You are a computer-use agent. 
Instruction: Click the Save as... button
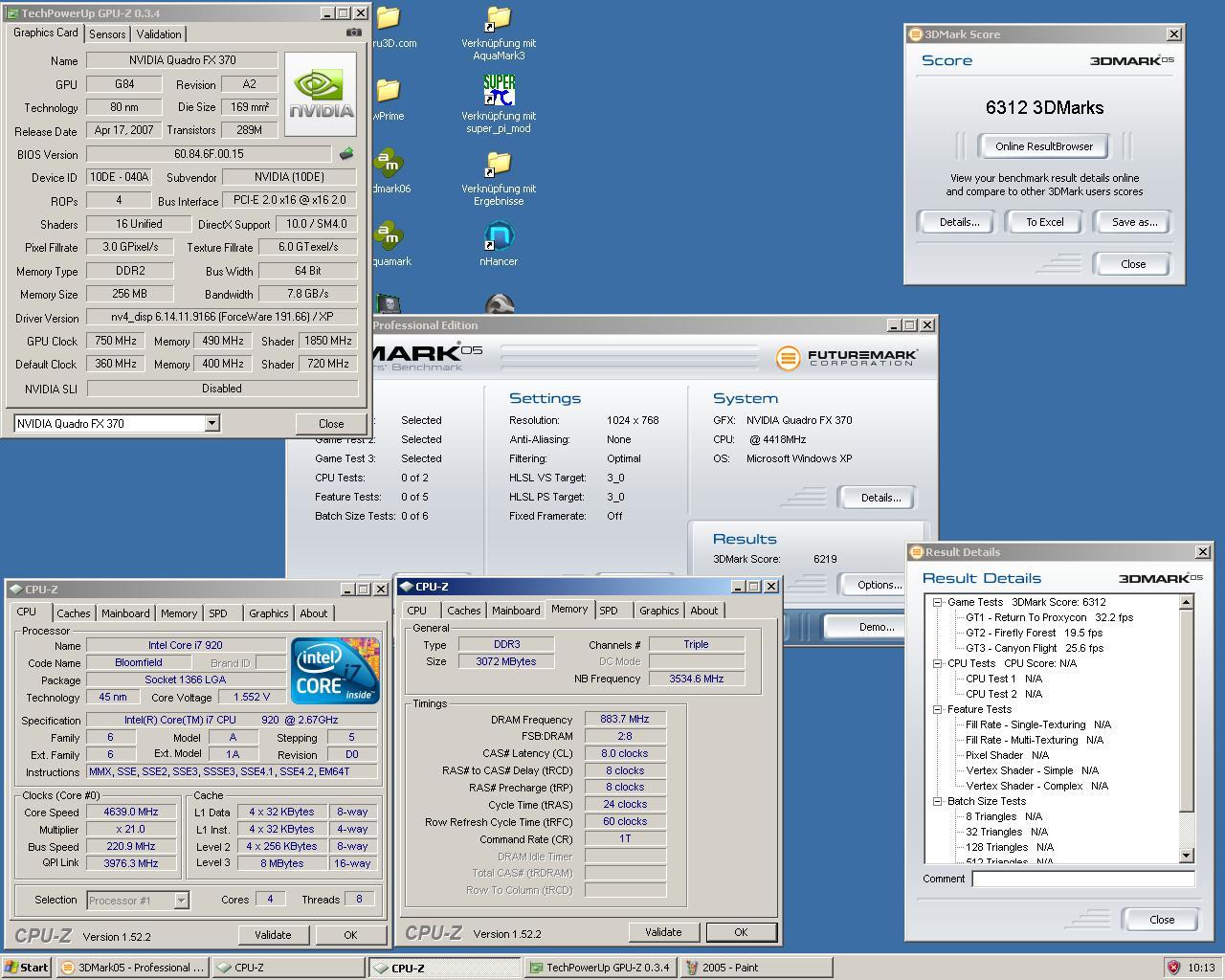[1135, 222]
